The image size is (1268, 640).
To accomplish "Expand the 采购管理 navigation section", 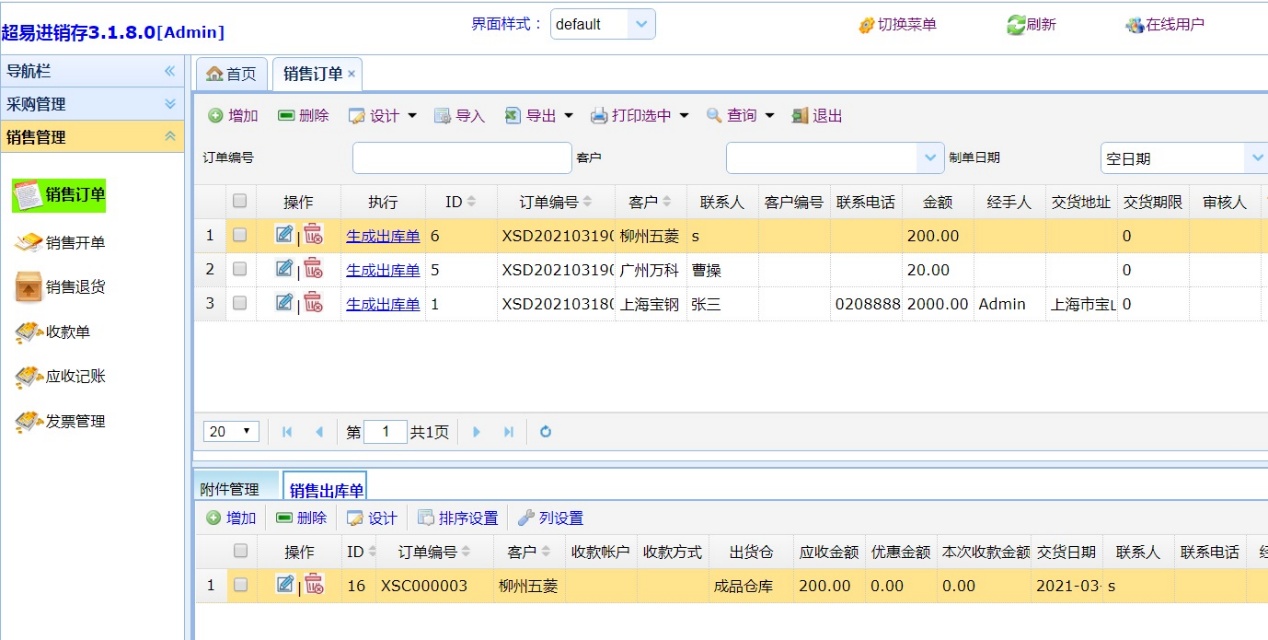I will click(92, 104).
